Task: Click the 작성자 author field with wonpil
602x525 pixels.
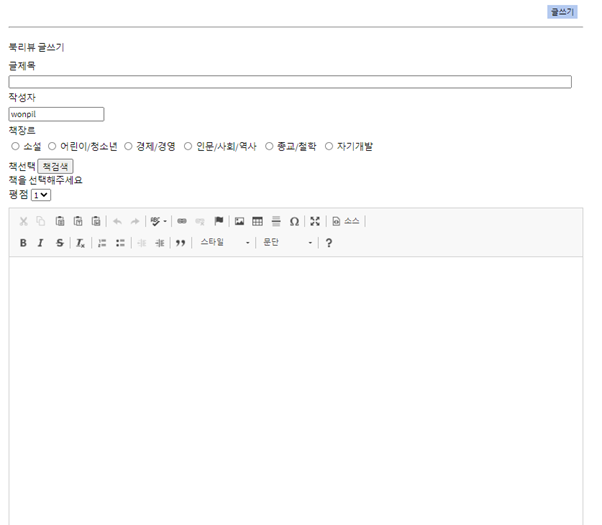Action: 56,114
